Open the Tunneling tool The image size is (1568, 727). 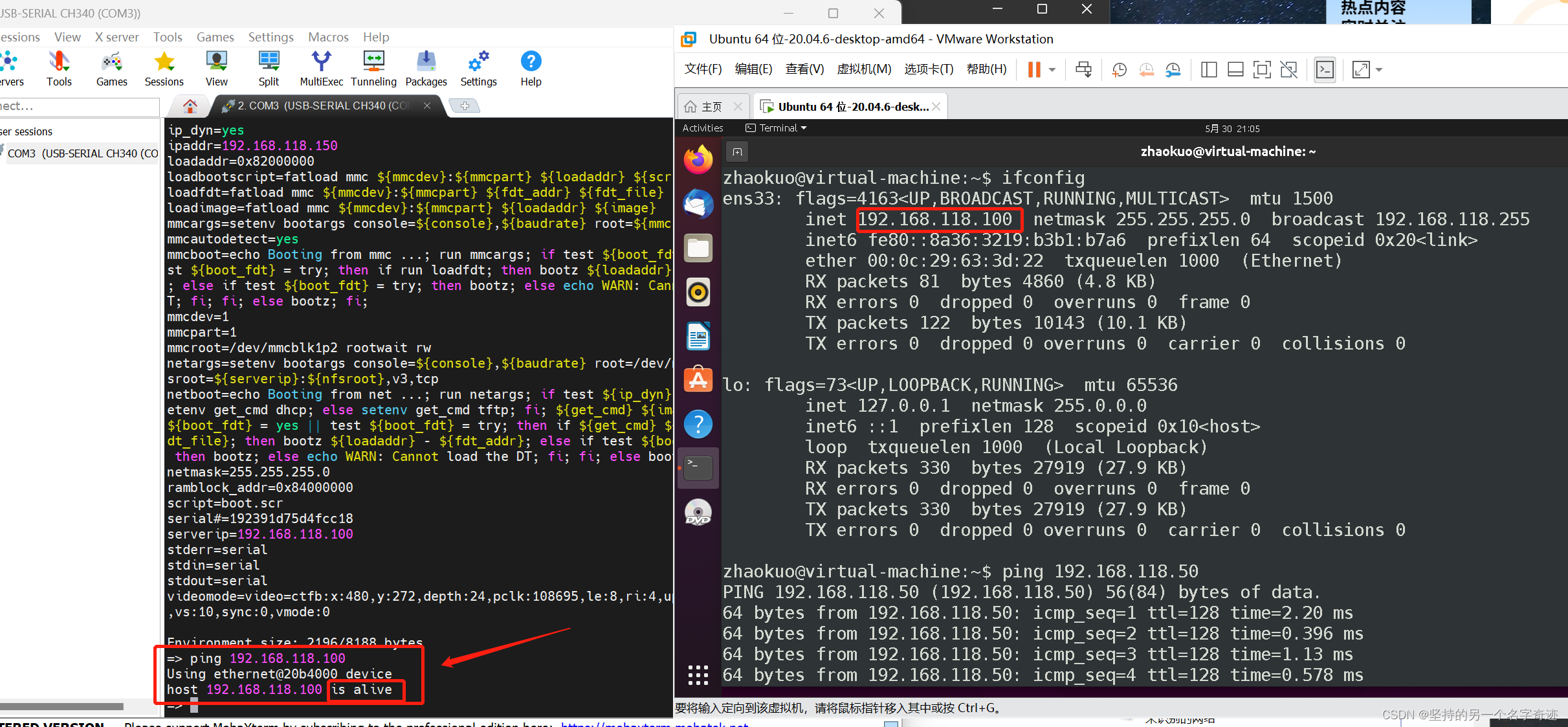(373, 69)
